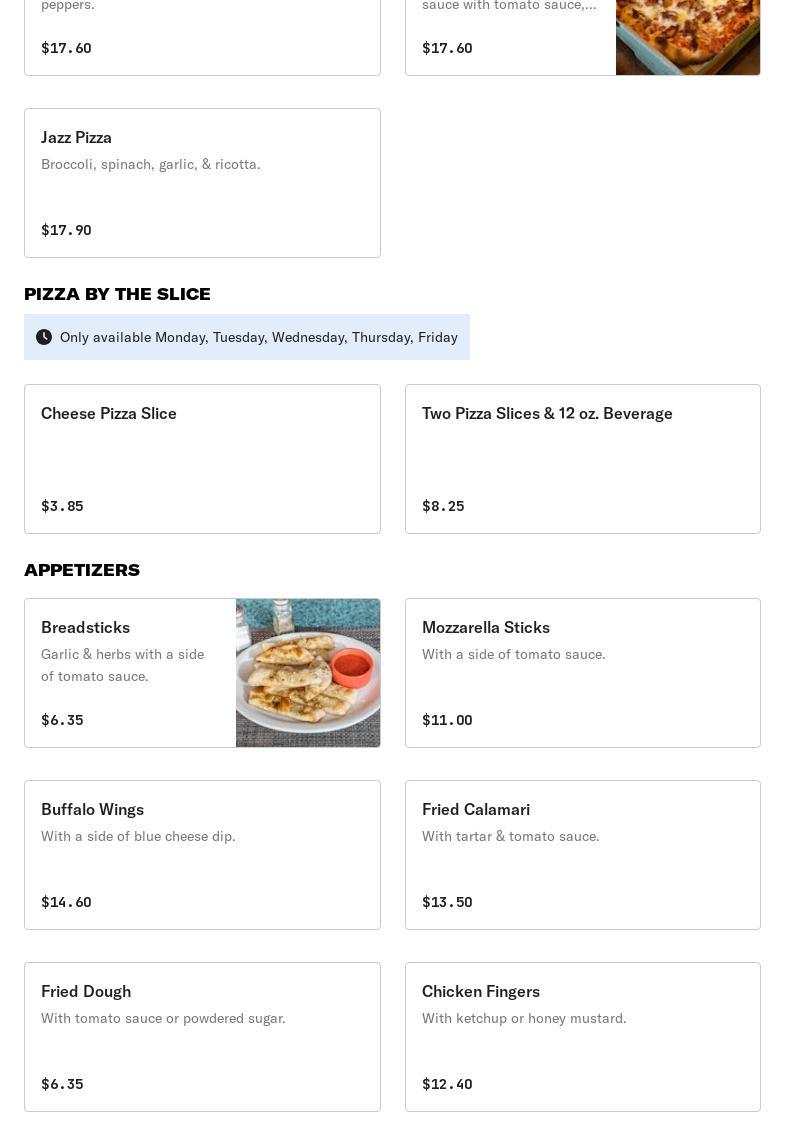Open the Breadsticks item title

point(86,627)
